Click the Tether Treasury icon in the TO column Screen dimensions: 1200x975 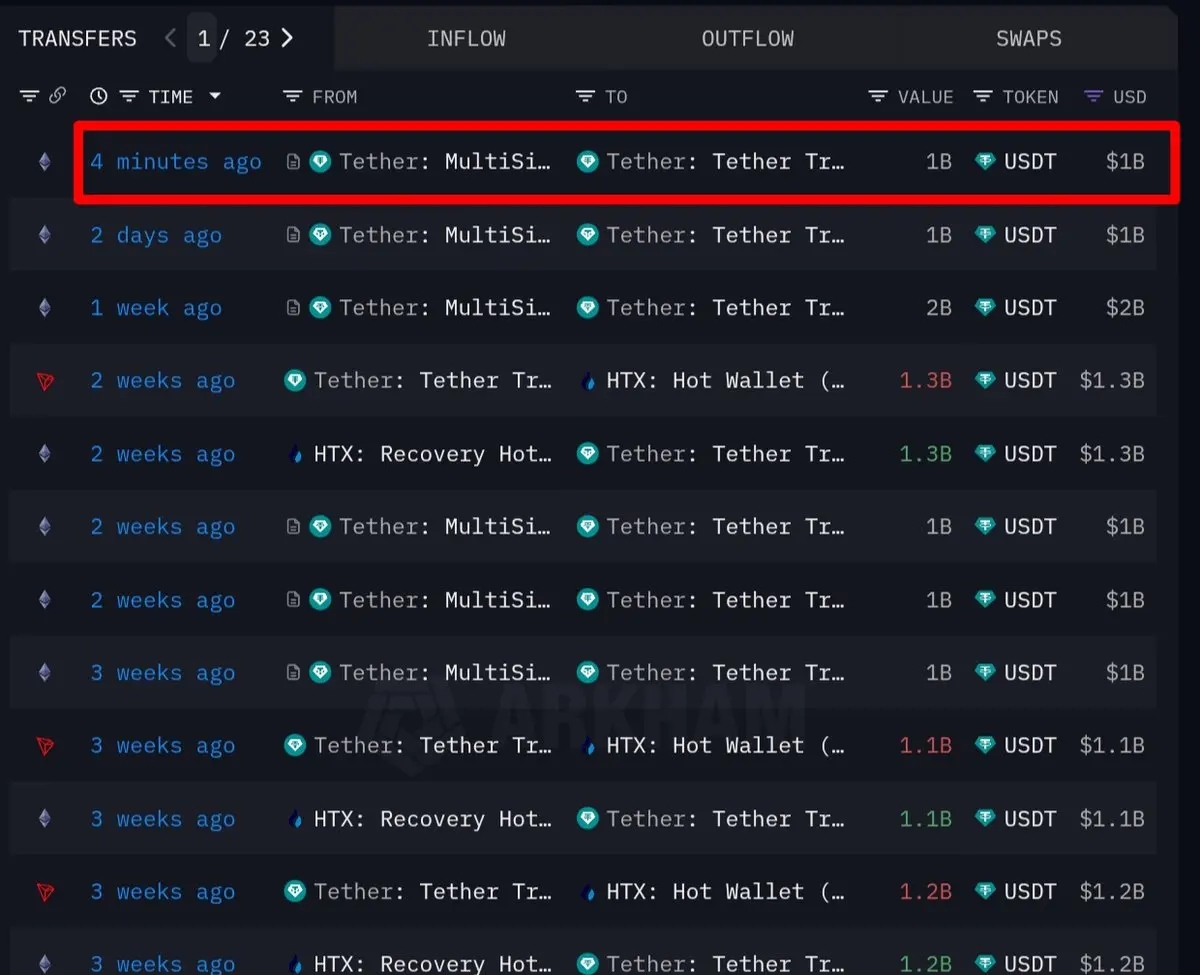point(587,161)
